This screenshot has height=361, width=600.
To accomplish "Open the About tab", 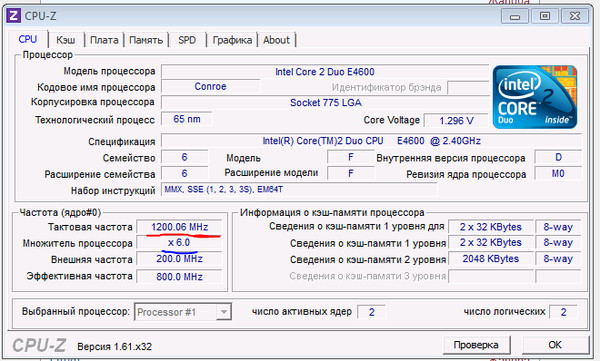I will tap(276, 40).
